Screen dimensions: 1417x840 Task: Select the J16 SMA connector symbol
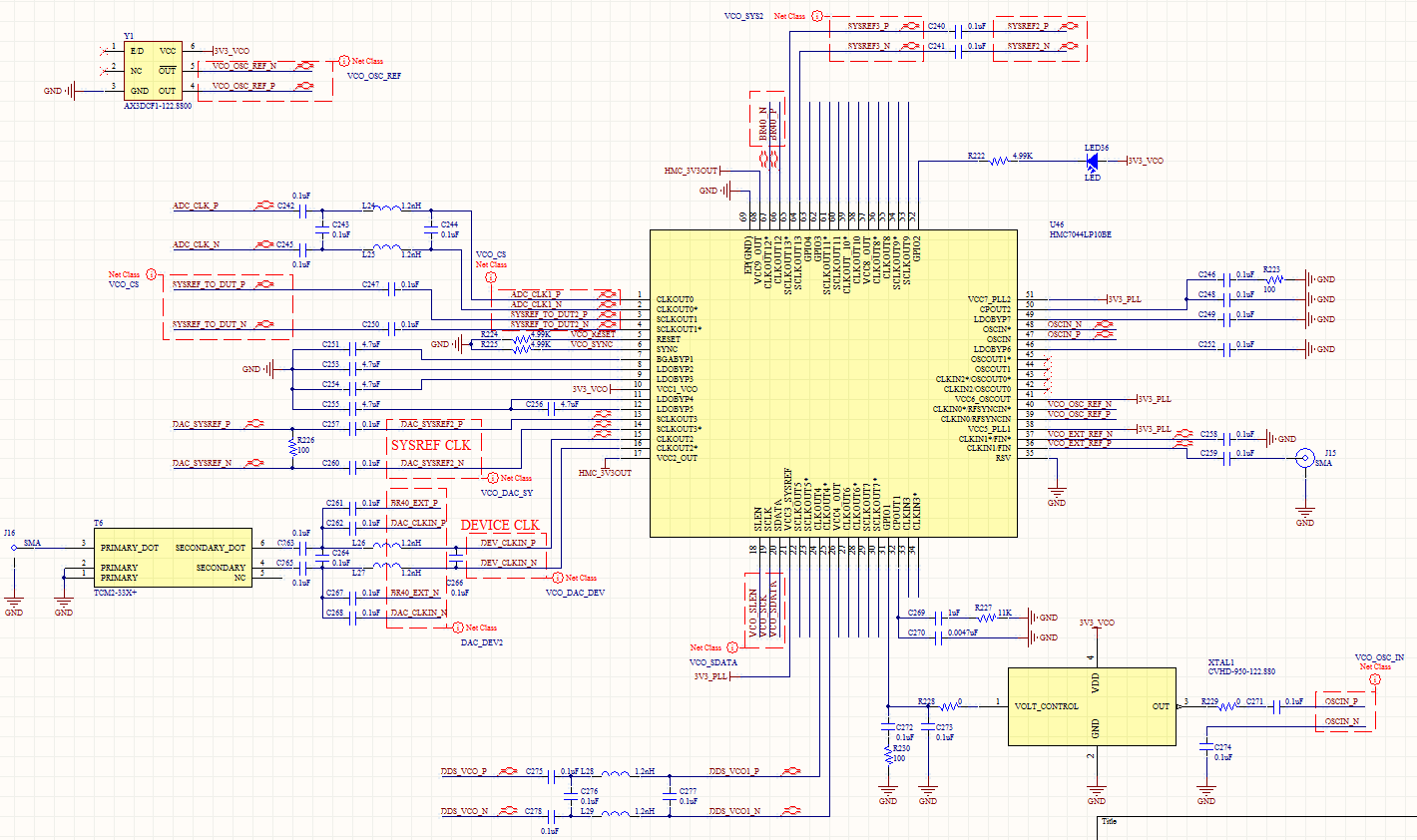14,547
